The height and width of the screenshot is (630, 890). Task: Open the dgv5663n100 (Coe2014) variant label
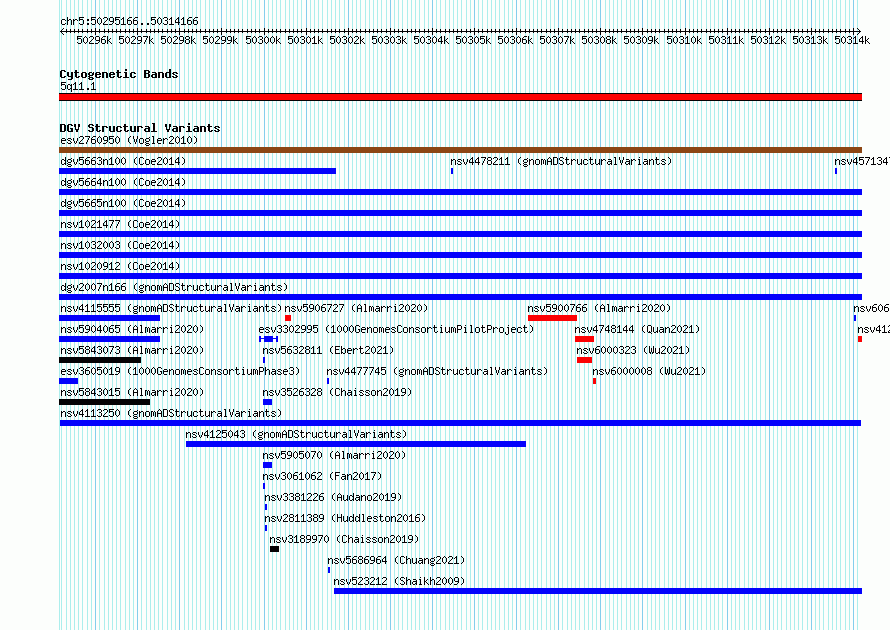click(x=123, y=161)
